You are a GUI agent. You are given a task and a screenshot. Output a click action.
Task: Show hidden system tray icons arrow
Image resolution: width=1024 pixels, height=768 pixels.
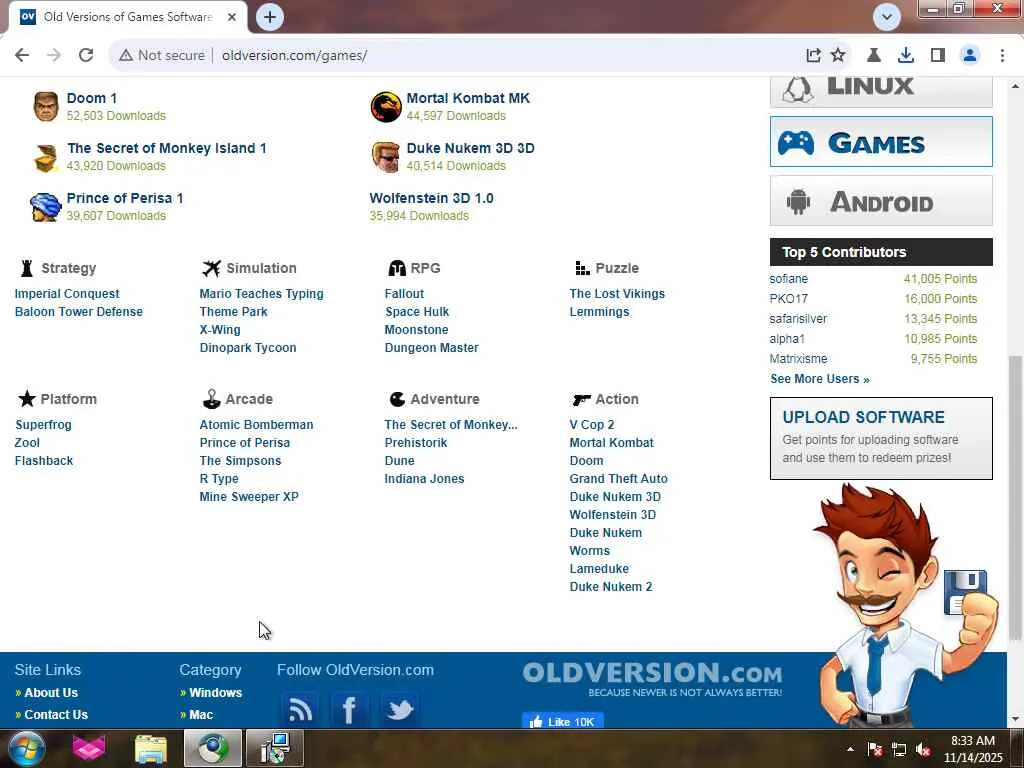[850, 749]
